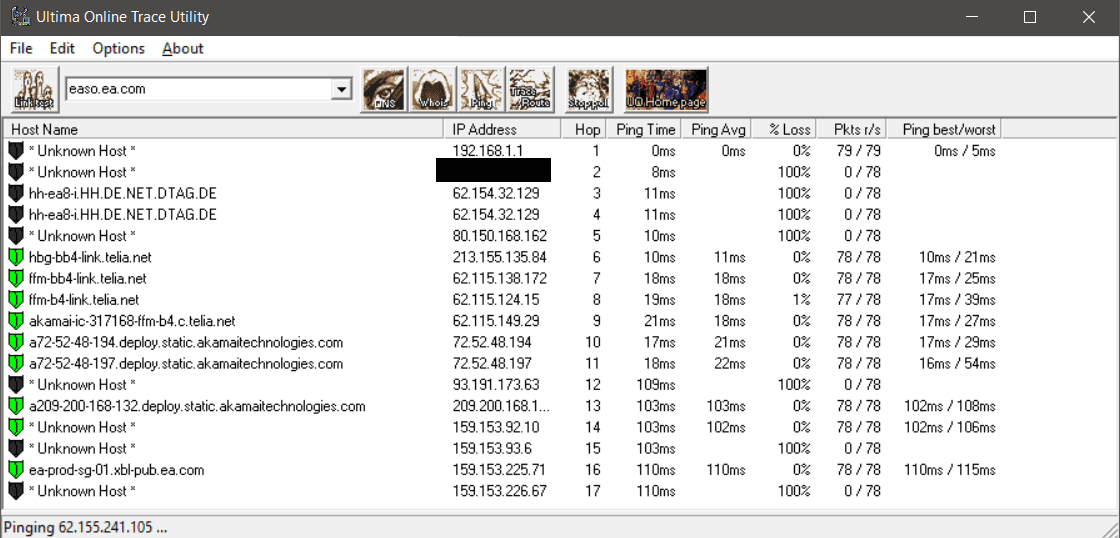Viewport: 1120px width, 538px height.
Task: Click the green shield on hop 14 row
Action: [16, 427]
